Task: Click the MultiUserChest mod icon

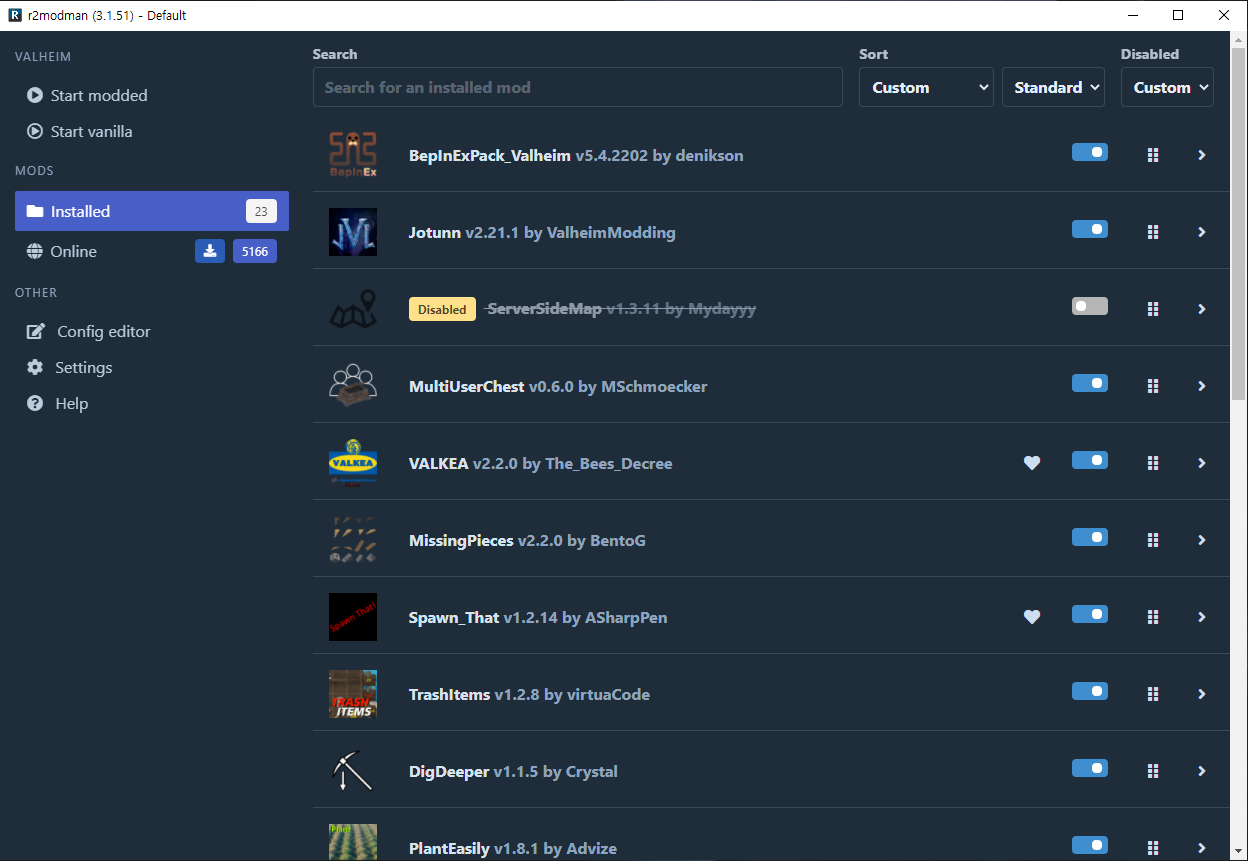Action: [353, 386]
